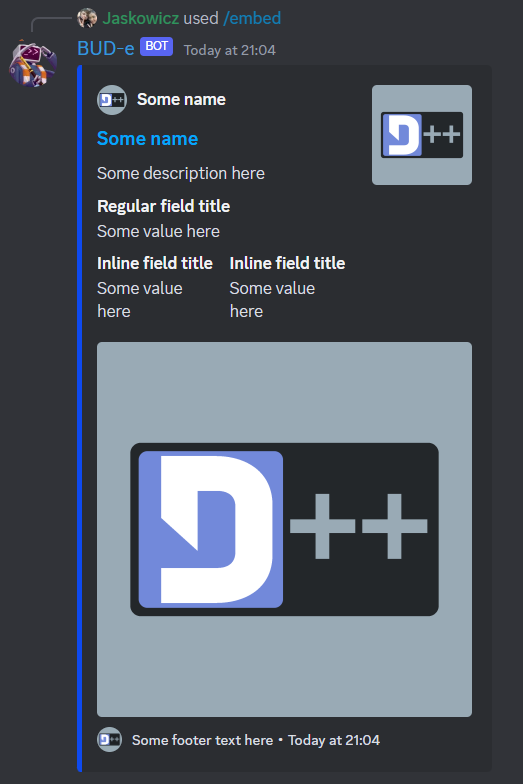Click Jaskowicz's small reply avatar

[x=87, y=18]
